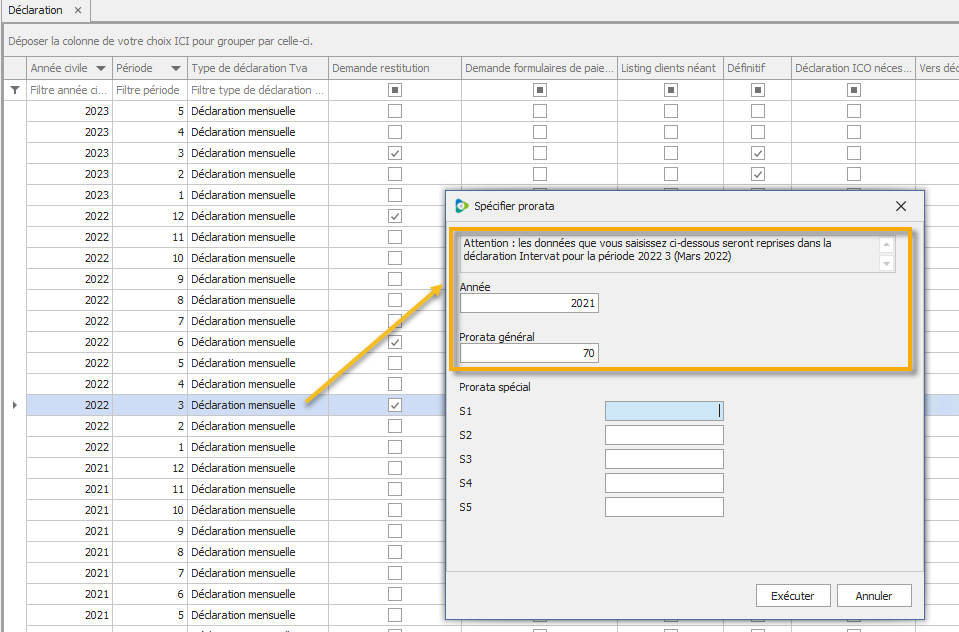Click the scroll-up arrow of the Attention message
Screen dimensions: 959x632
click(886, 245)
